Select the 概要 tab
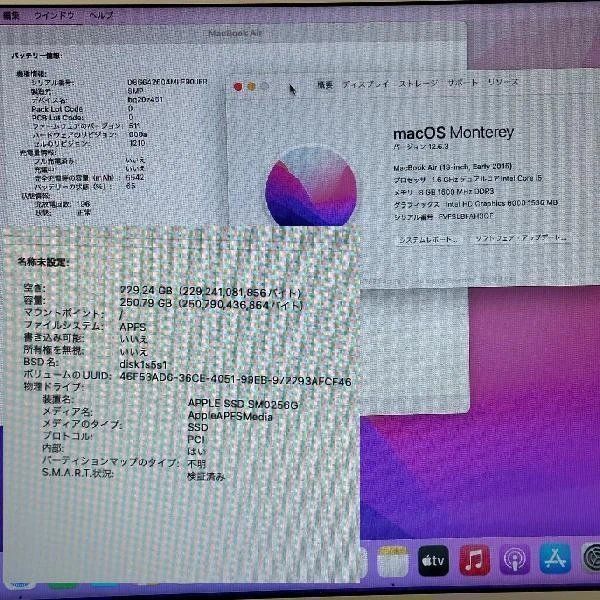This screenshot has width=600, height=600. coord(325,85)
